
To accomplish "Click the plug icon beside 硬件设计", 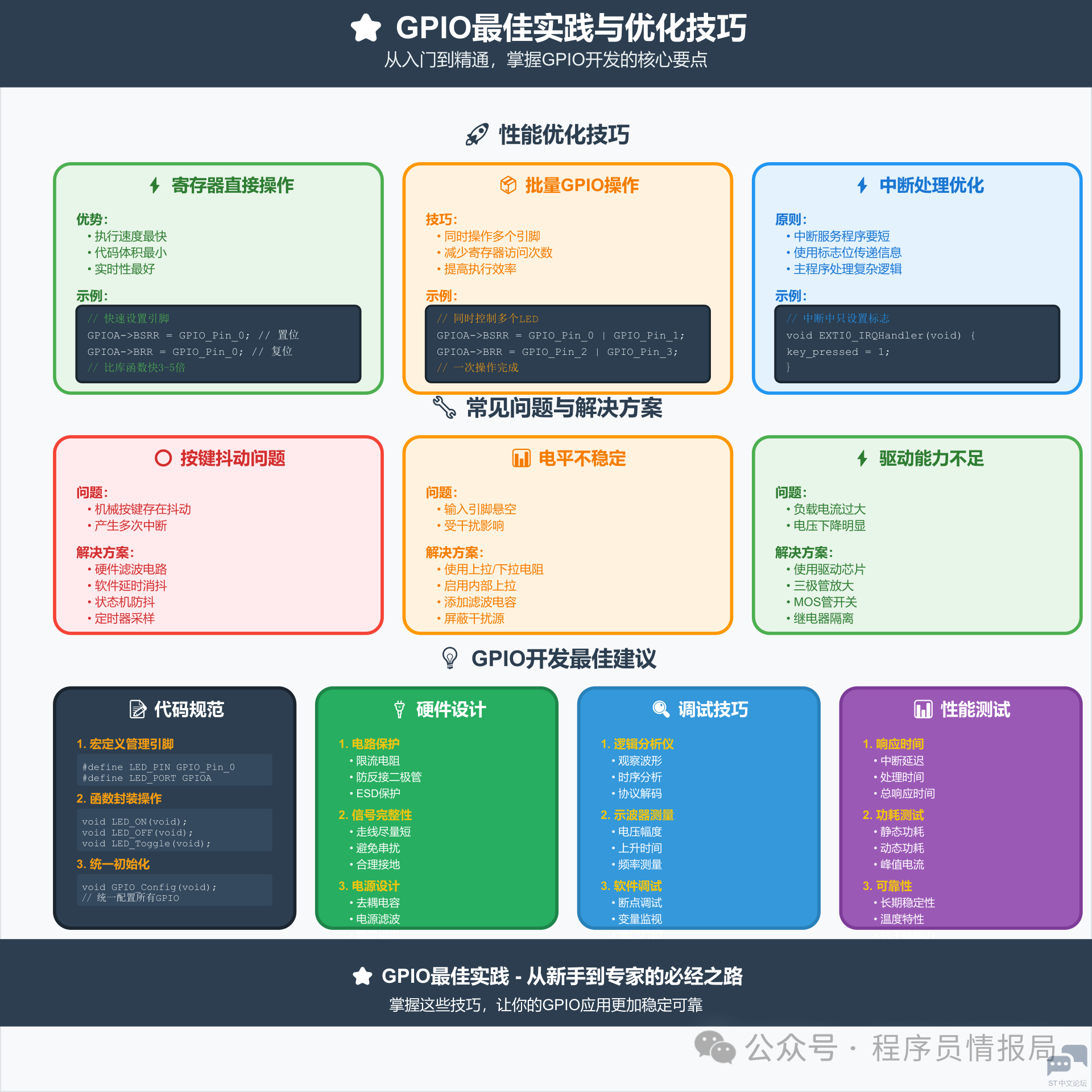I will pyautogui.click(x=399, y=709).
